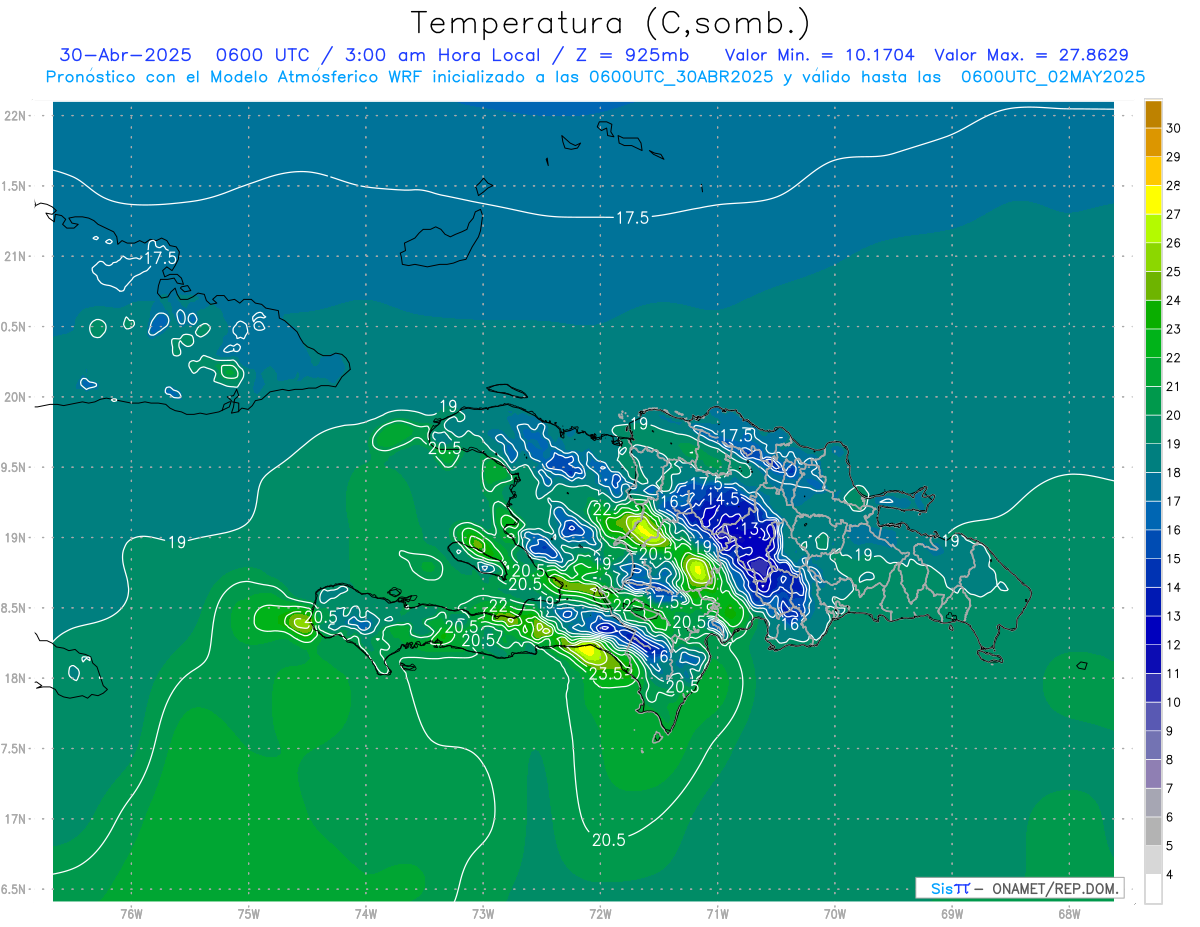
Task: Click the 75W longitude axis label
Action: (248, 914)
